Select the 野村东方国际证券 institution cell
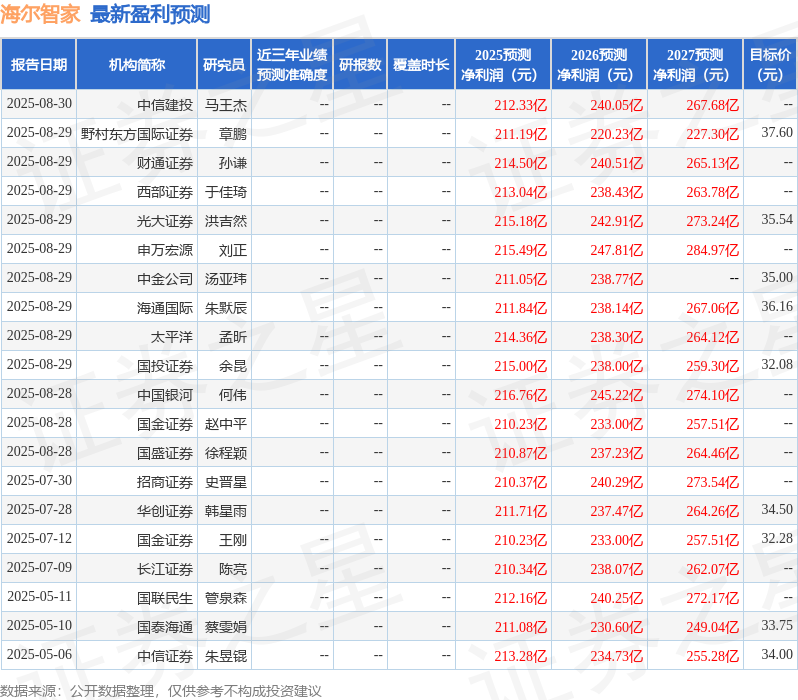Image resolution: width=798 pixels, height=700 pixels. coord(137,134)
